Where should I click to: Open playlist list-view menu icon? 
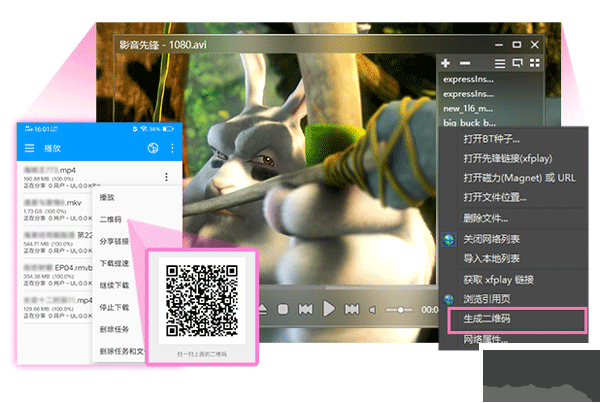tap(499, 64)
